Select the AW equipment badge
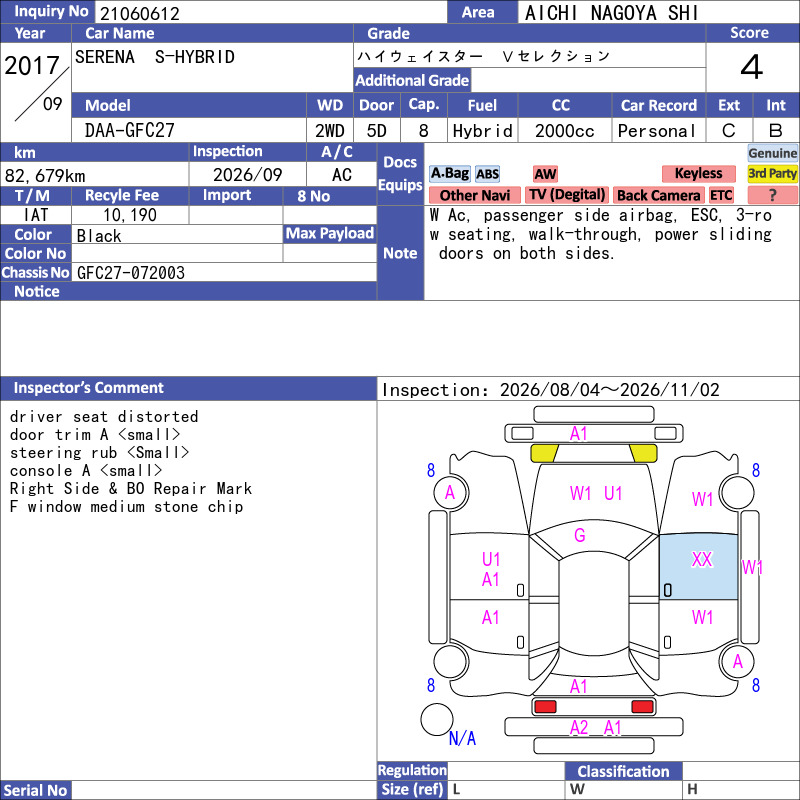Image resolution: width=800 pixels, height=800 pixels. pos(545,174)
